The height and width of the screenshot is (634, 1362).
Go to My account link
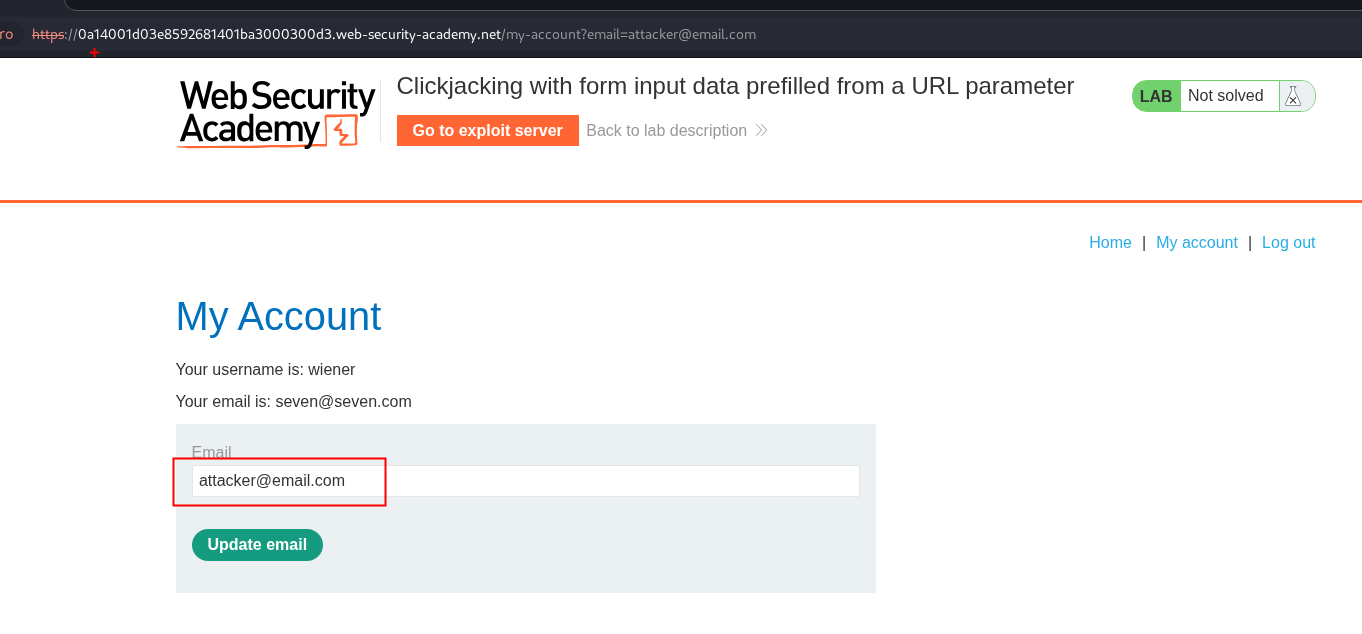tap(1196, 243)
